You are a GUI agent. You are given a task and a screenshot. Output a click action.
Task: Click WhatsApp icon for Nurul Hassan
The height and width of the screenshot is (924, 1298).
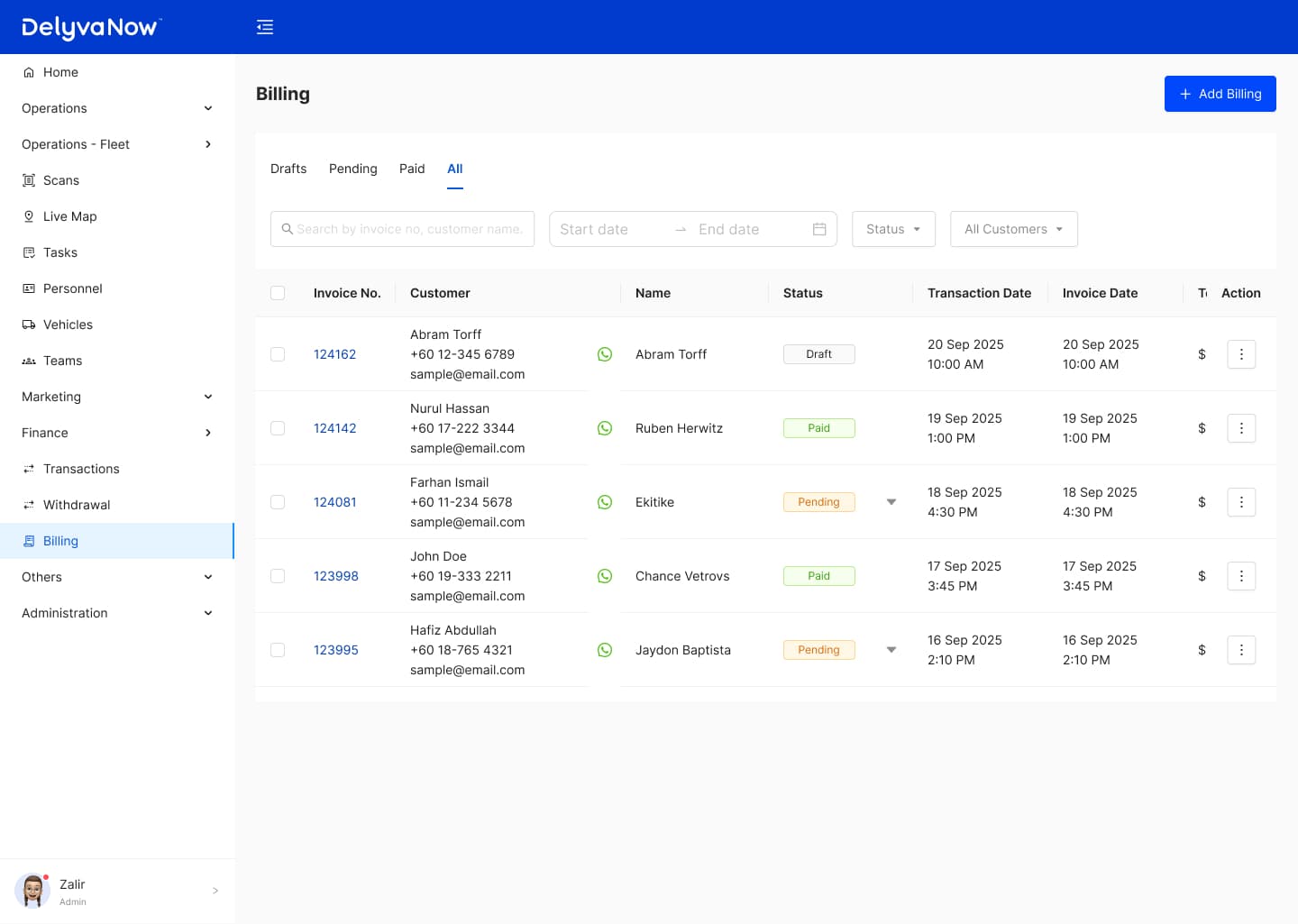click(605, 428)
